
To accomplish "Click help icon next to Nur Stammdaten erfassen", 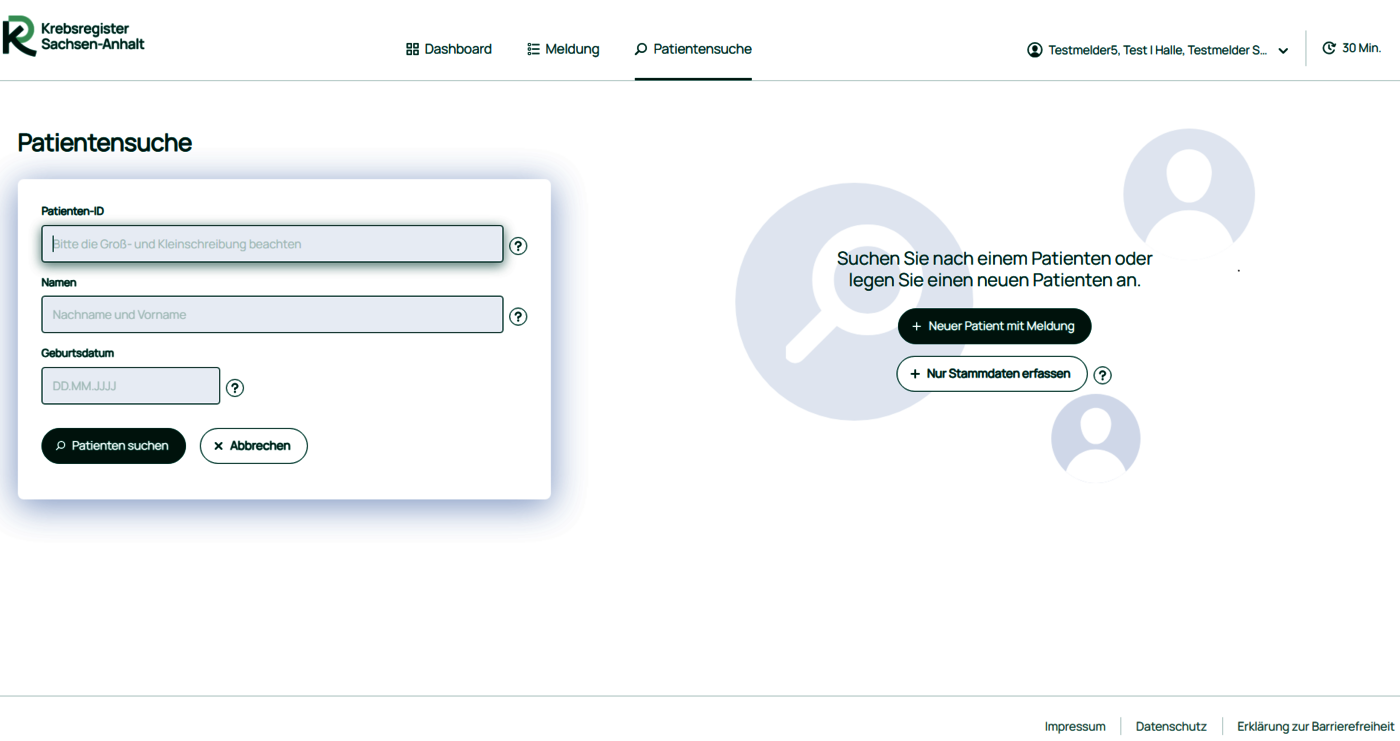I will tap(1102, 375).
